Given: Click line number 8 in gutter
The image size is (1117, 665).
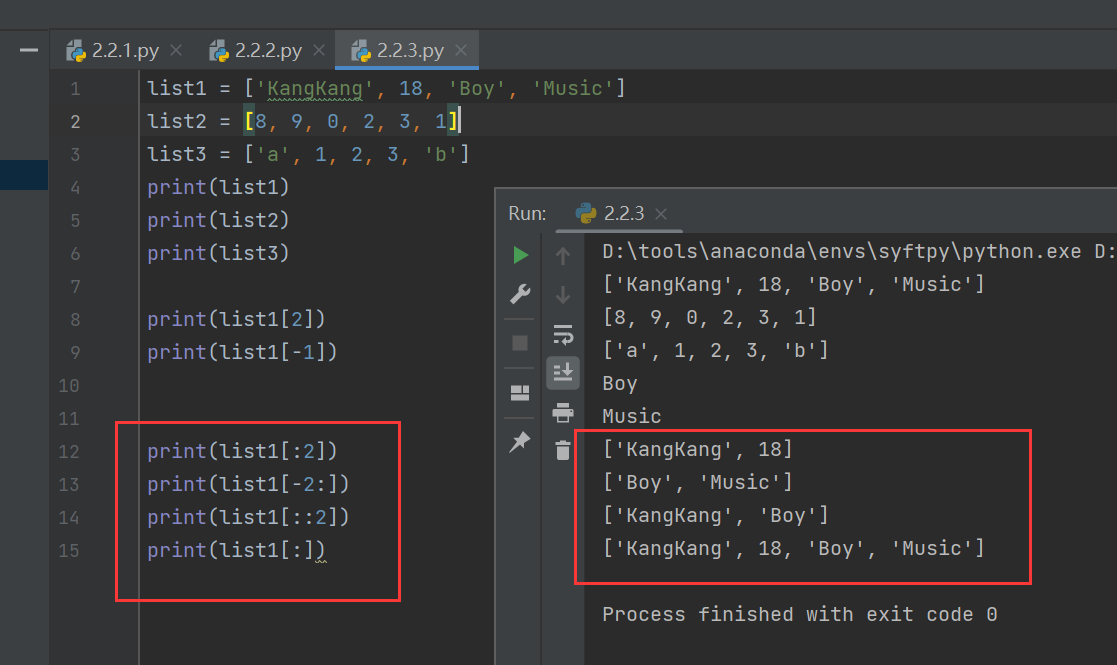Looking at the screenshot, I should coord(76,320).
